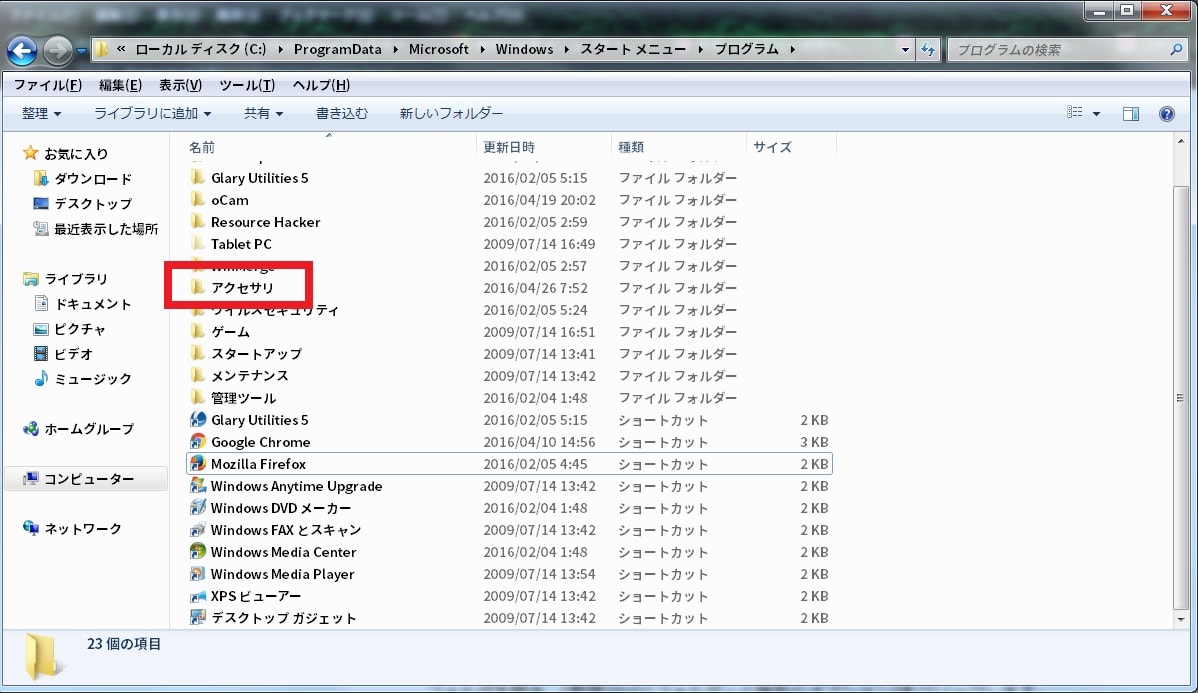Toggle the preview pane icon
This screenshot has height=693, width=1198.
point(1131,114)
